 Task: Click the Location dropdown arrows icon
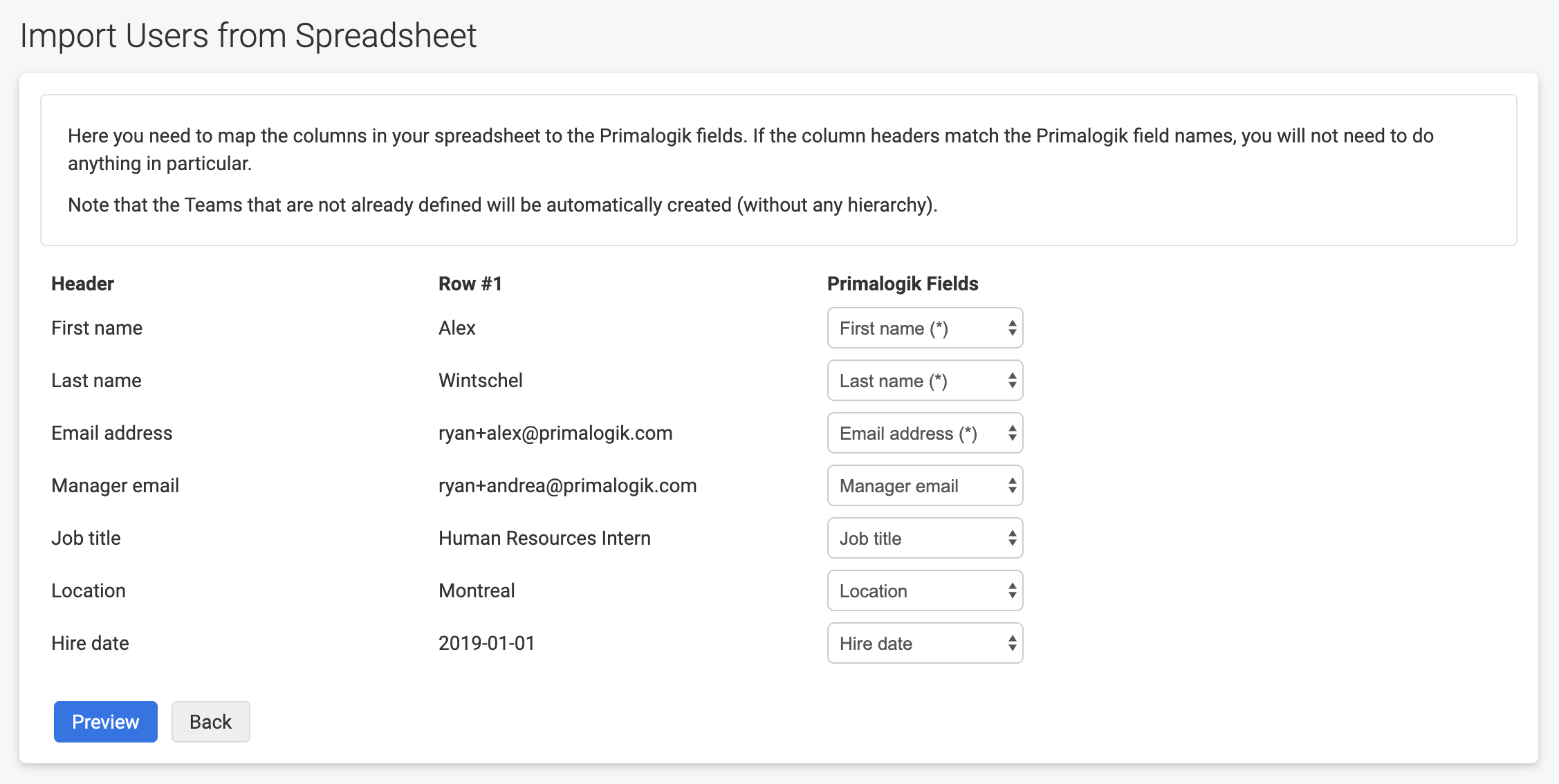tap(1012, 591)
